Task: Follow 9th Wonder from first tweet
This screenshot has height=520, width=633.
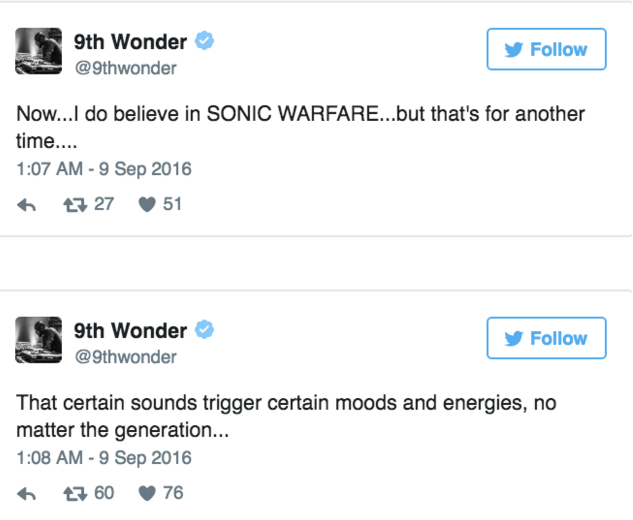Action: [546, 50]
